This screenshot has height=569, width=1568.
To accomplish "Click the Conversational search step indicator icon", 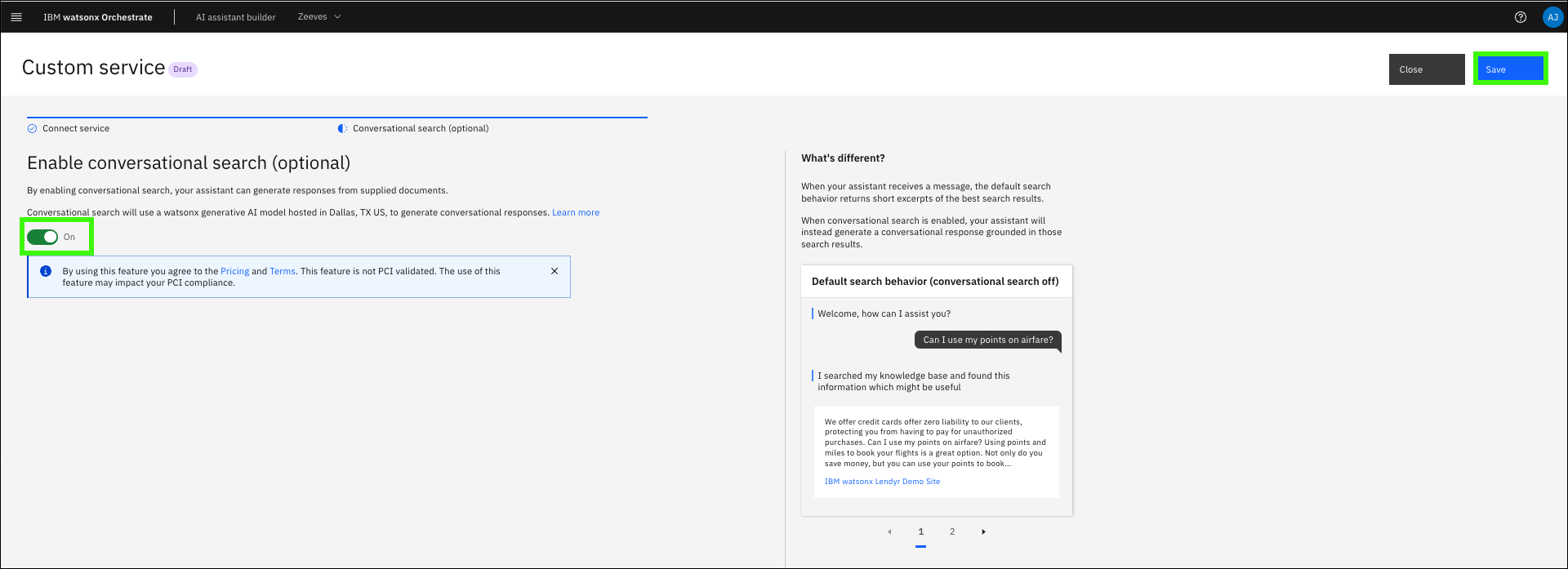I will pyautogui.click(x=342, y=128).
